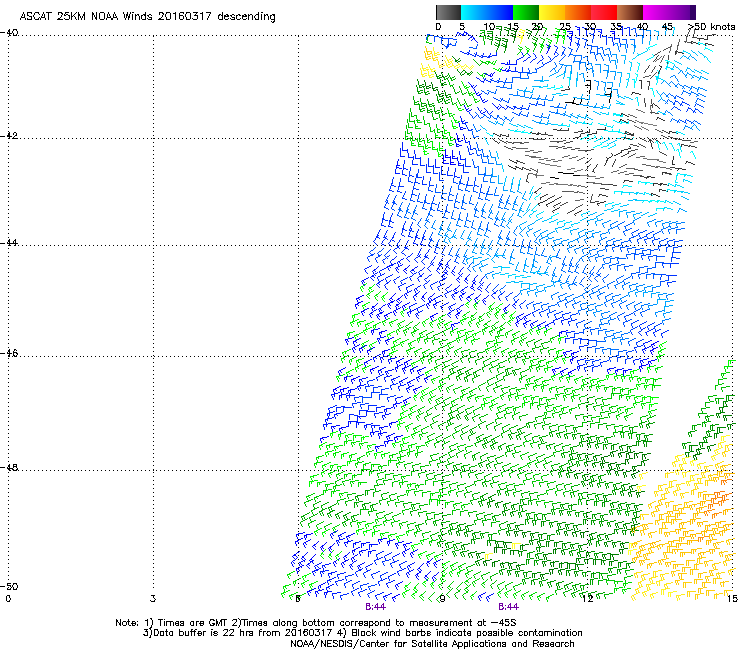
Task: Select the -50 latitude axis label
Action: [9, 586]
